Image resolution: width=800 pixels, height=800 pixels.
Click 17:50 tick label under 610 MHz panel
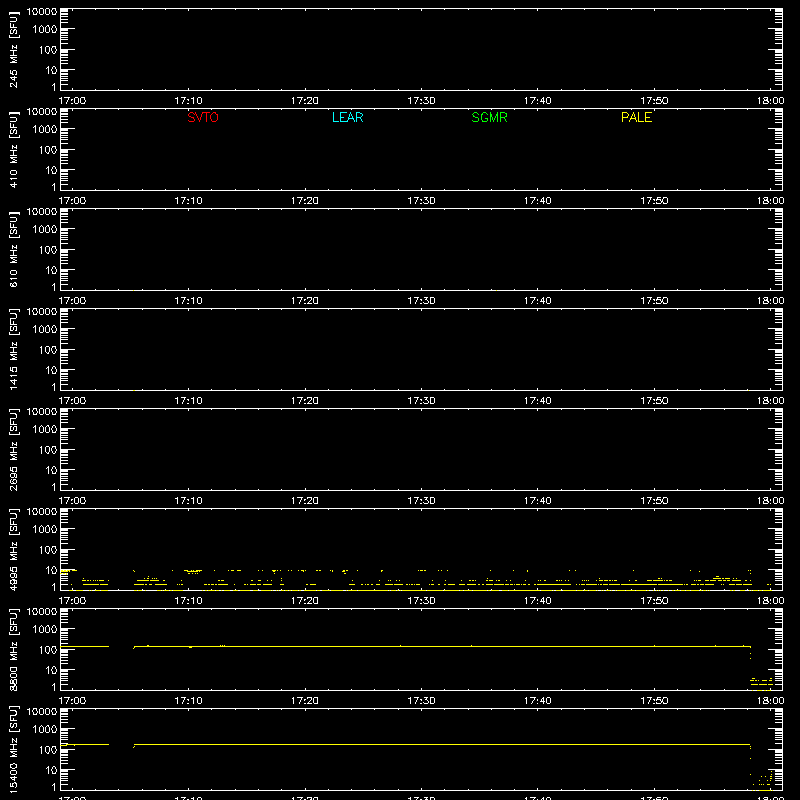(x=654, y=301)
